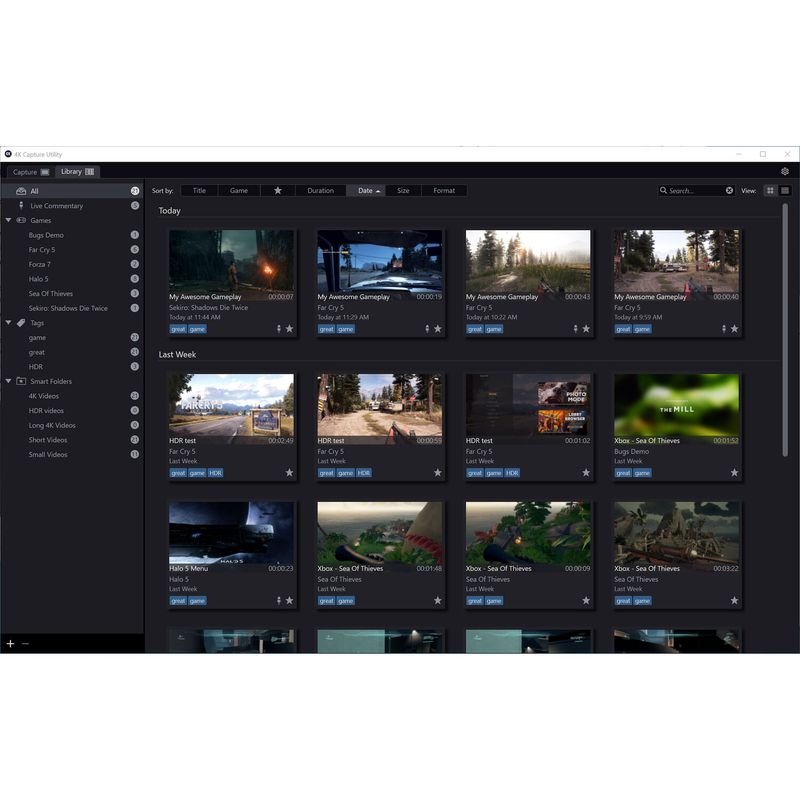Favorite the 11:29 AM Far Cry 5 clip
Image resolution: width=800 pixels, height=800 pixels.
438,329
